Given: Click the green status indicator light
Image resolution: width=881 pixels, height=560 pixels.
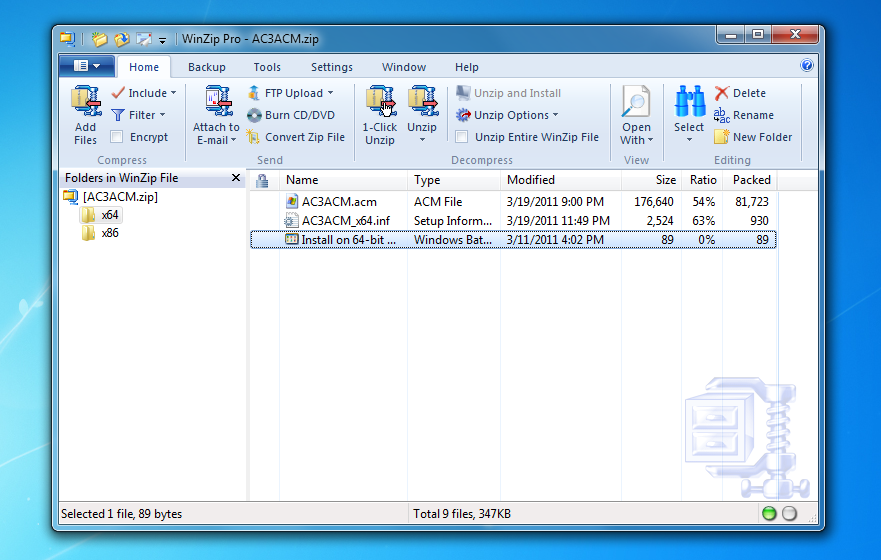Looking at the screenshot, I should tap(769, 513).
